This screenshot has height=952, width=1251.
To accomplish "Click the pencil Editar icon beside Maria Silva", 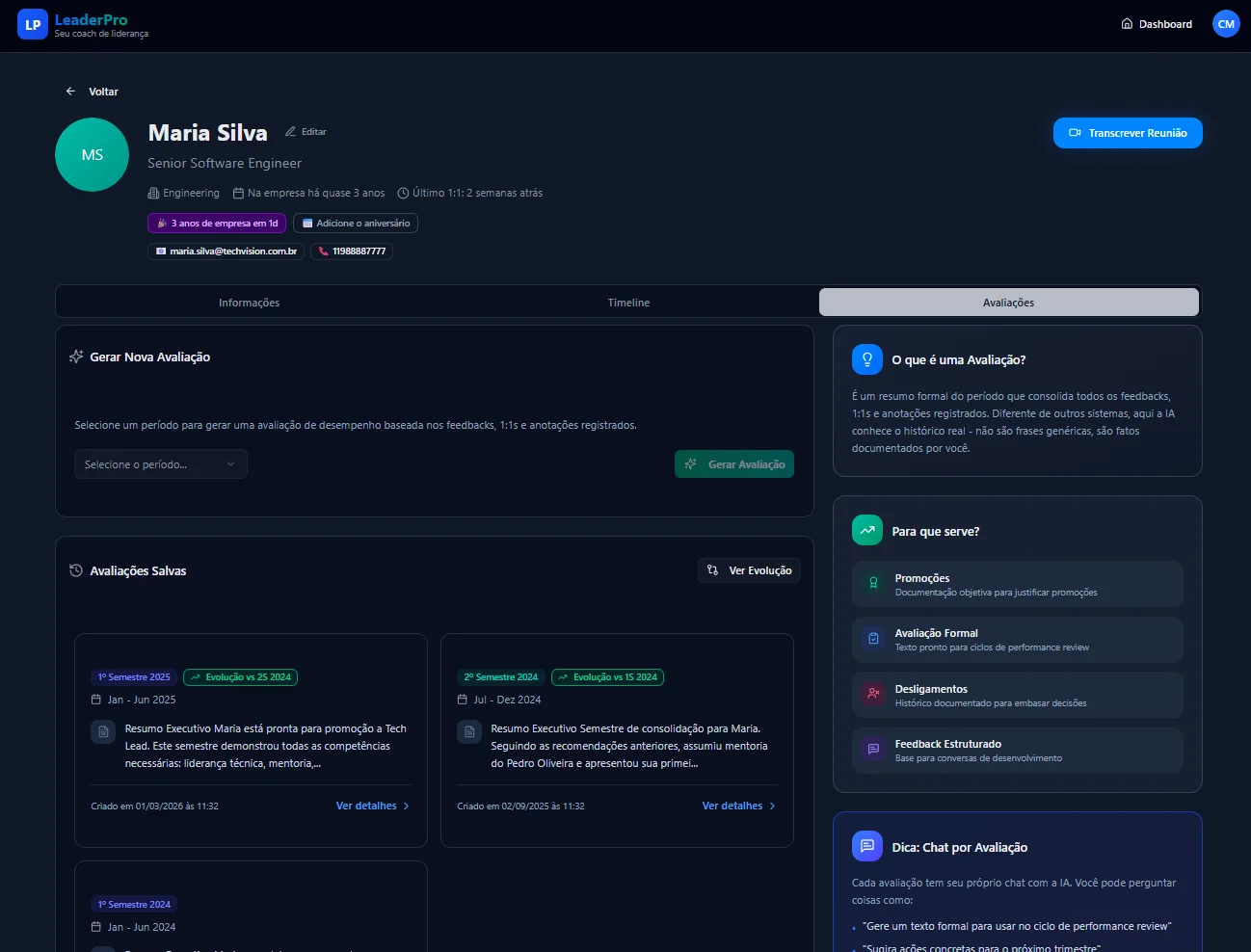I will [291, 132].
